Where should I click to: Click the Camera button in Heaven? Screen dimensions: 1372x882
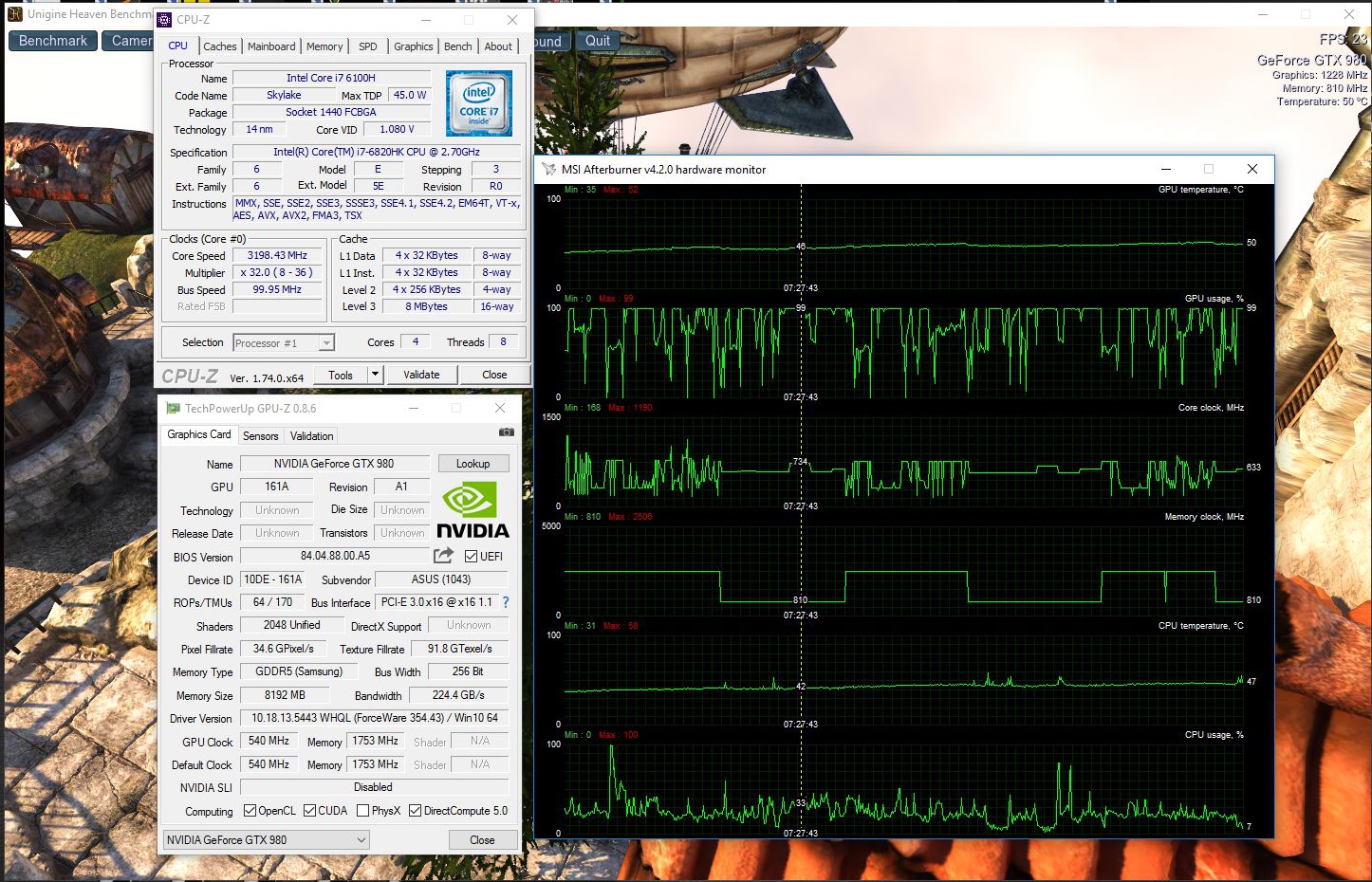coord(128,41)
